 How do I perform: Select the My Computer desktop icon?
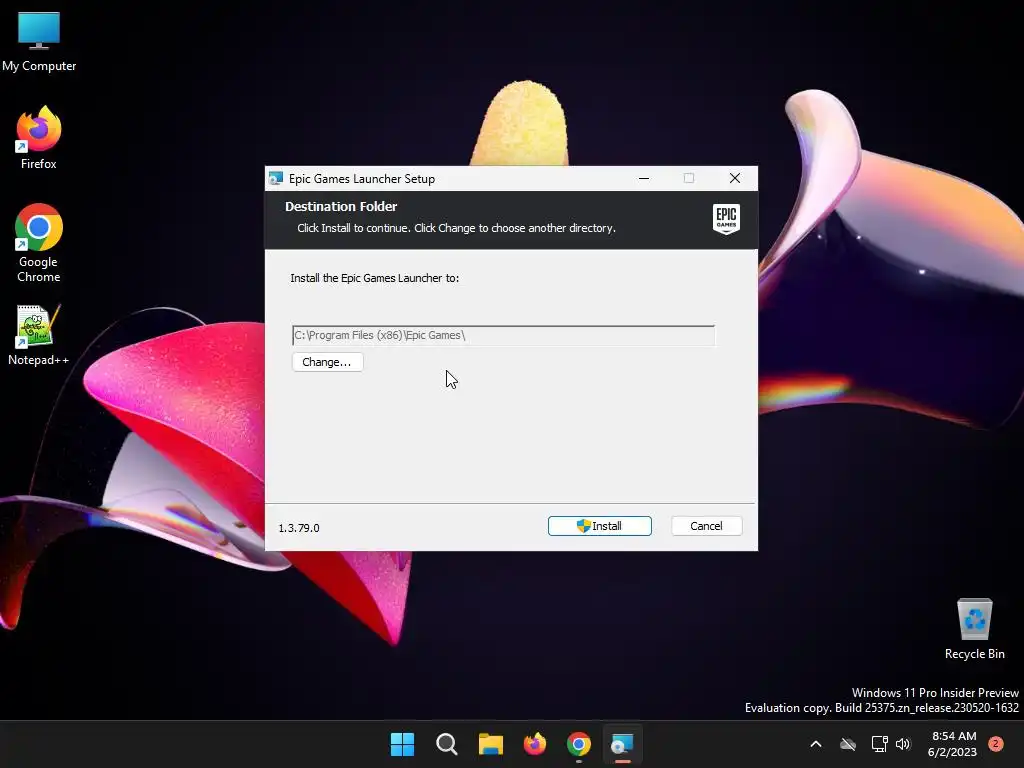(x=39, y=42)
